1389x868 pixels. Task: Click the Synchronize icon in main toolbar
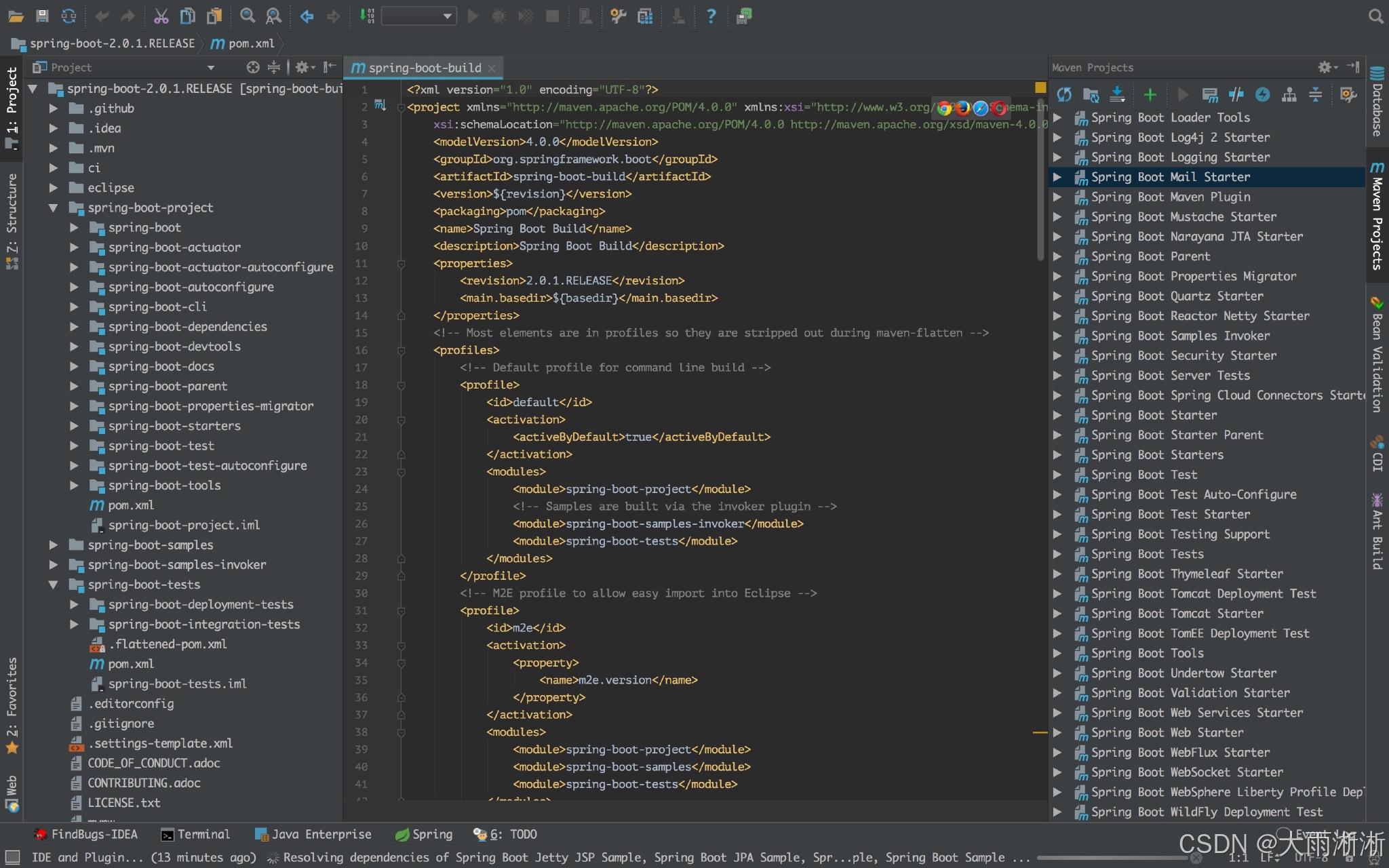click(x=69, y=16)
